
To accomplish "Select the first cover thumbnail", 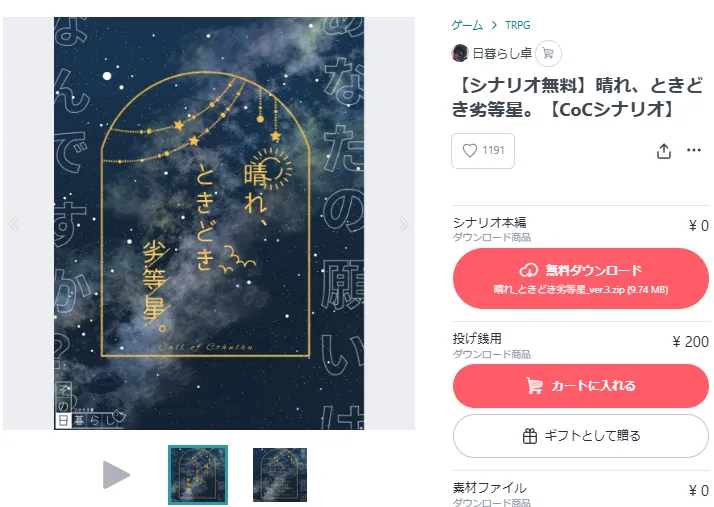I will [x=198, y=475].
